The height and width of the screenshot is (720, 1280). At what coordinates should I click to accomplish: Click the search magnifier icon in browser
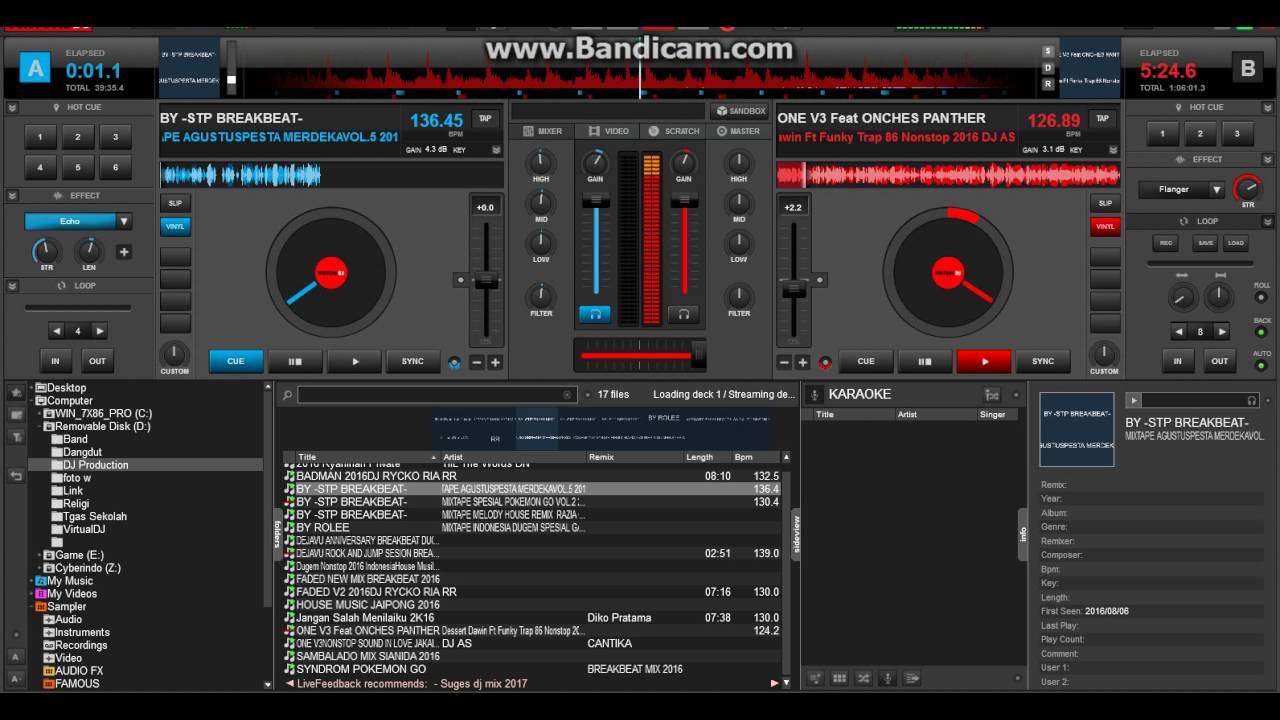pos(286,395)
